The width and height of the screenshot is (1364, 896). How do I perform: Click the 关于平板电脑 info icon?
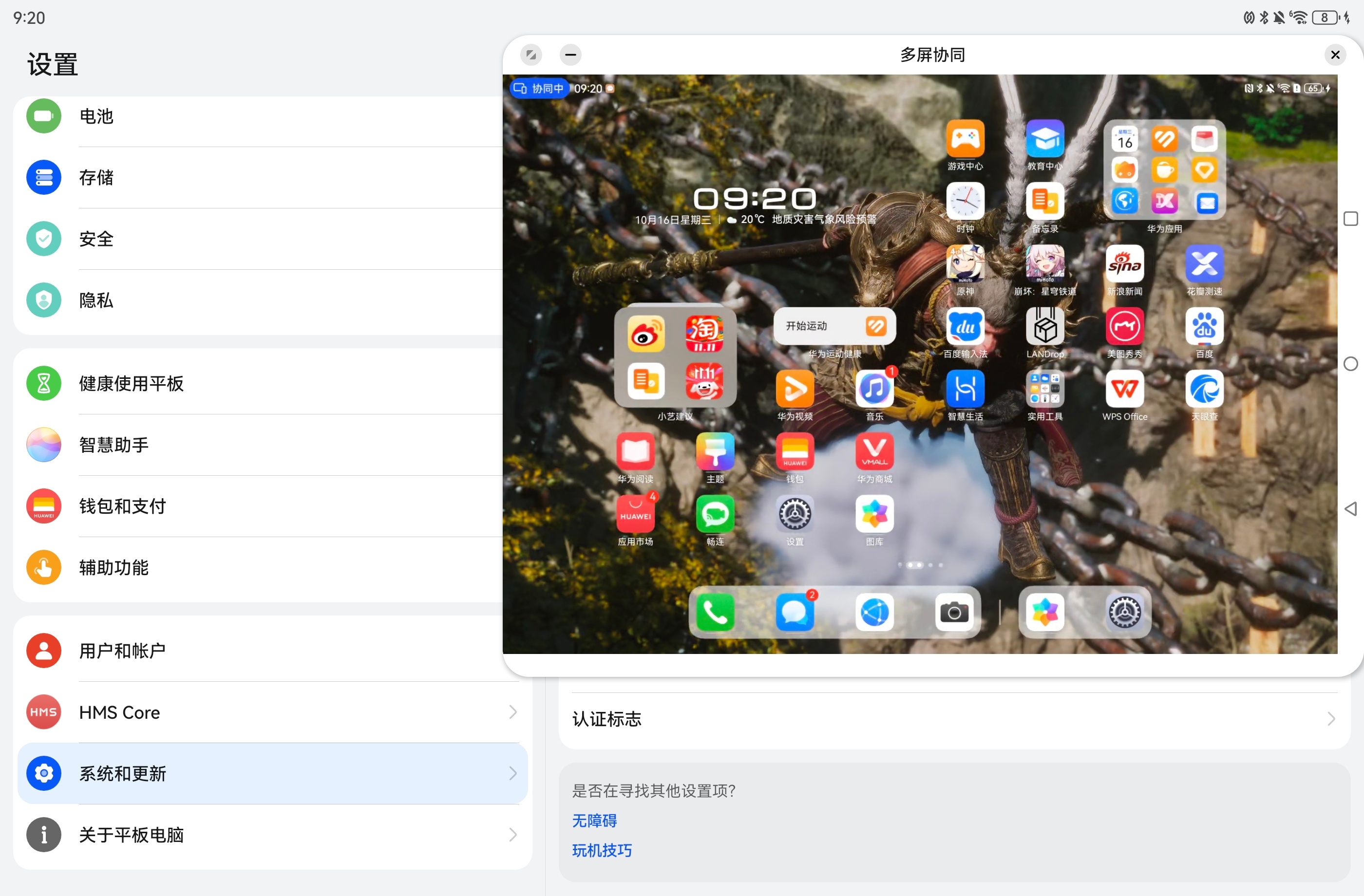click(43, 835)
